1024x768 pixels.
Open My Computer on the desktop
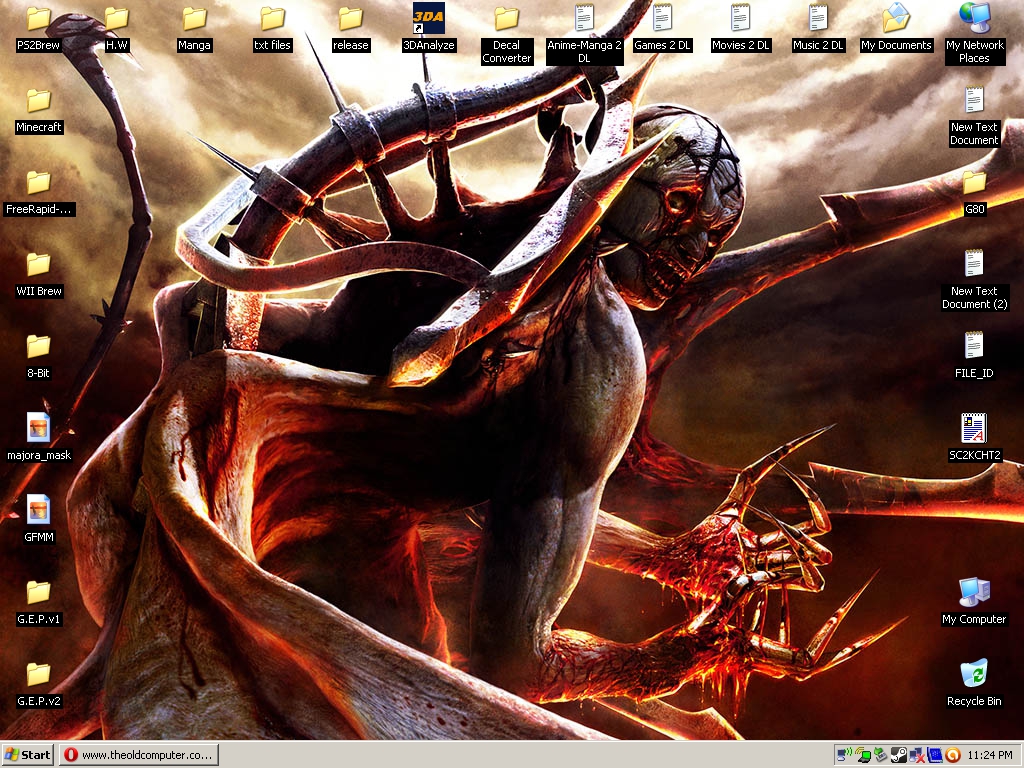pos(973,592)
